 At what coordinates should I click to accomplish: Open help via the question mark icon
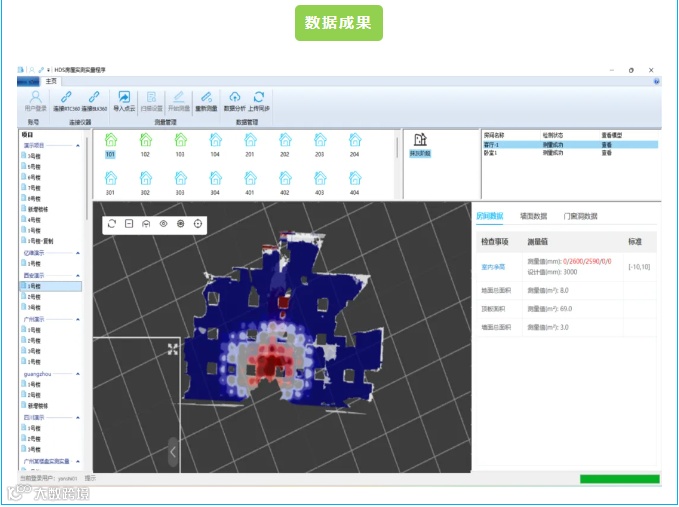point(656,81)
